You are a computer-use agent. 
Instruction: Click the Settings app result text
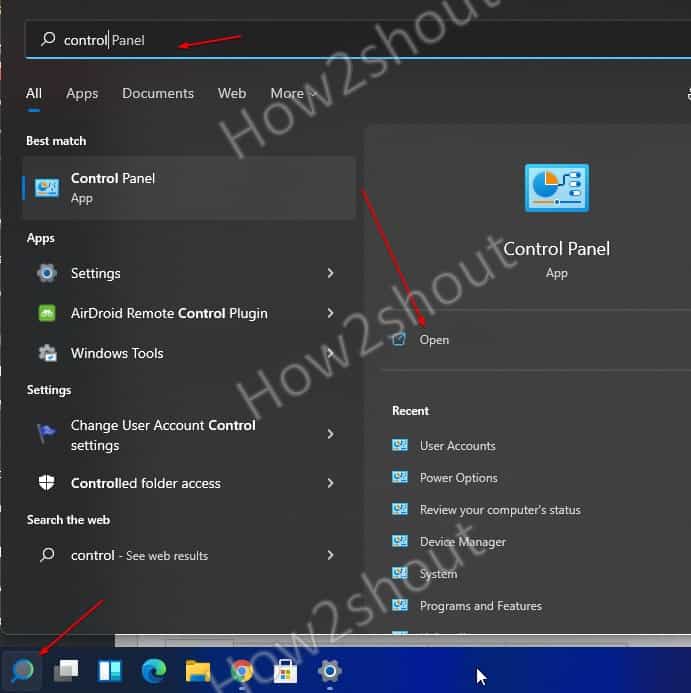coord(95,274)
